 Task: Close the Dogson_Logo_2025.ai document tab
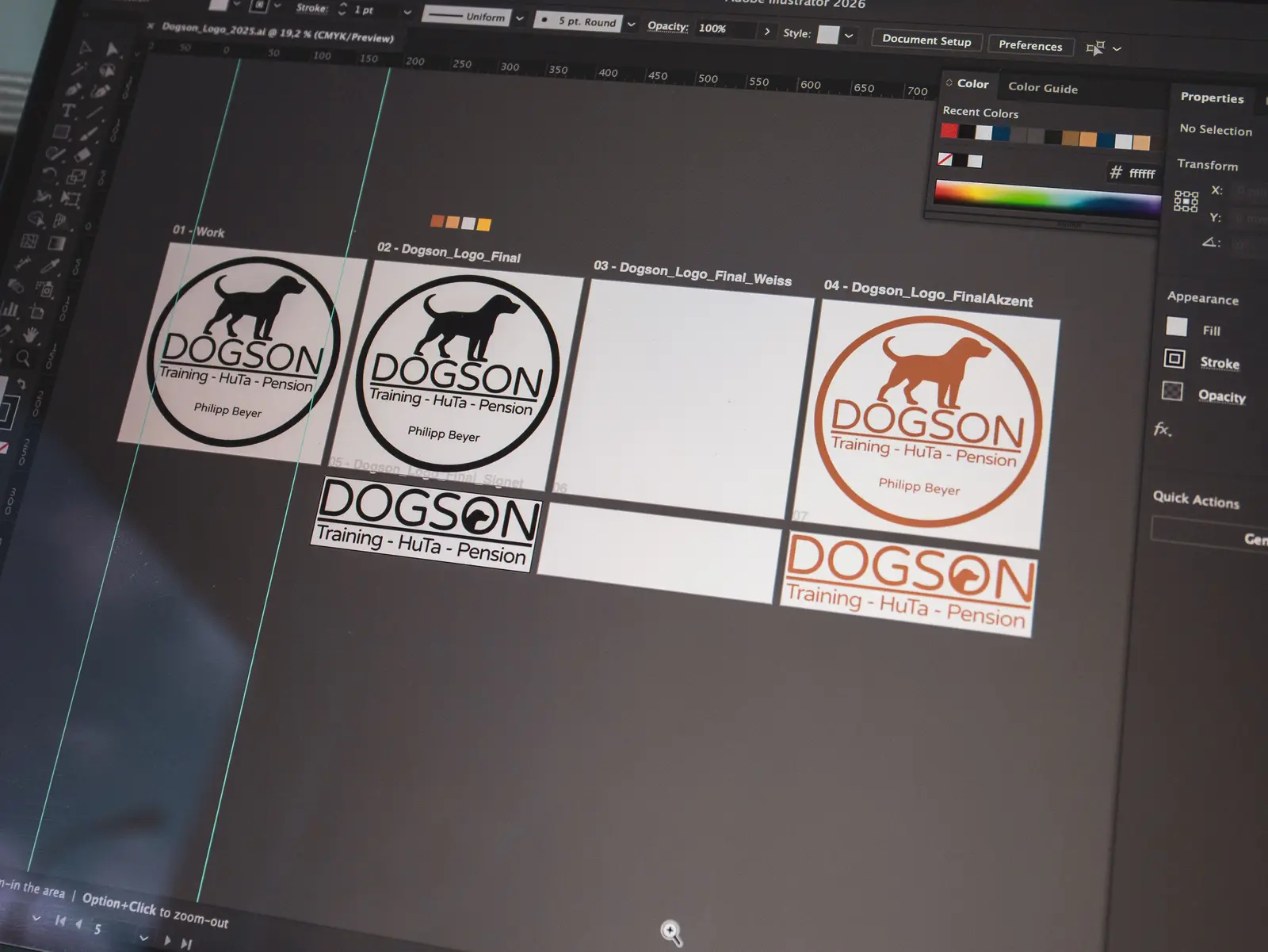point(151,25)
